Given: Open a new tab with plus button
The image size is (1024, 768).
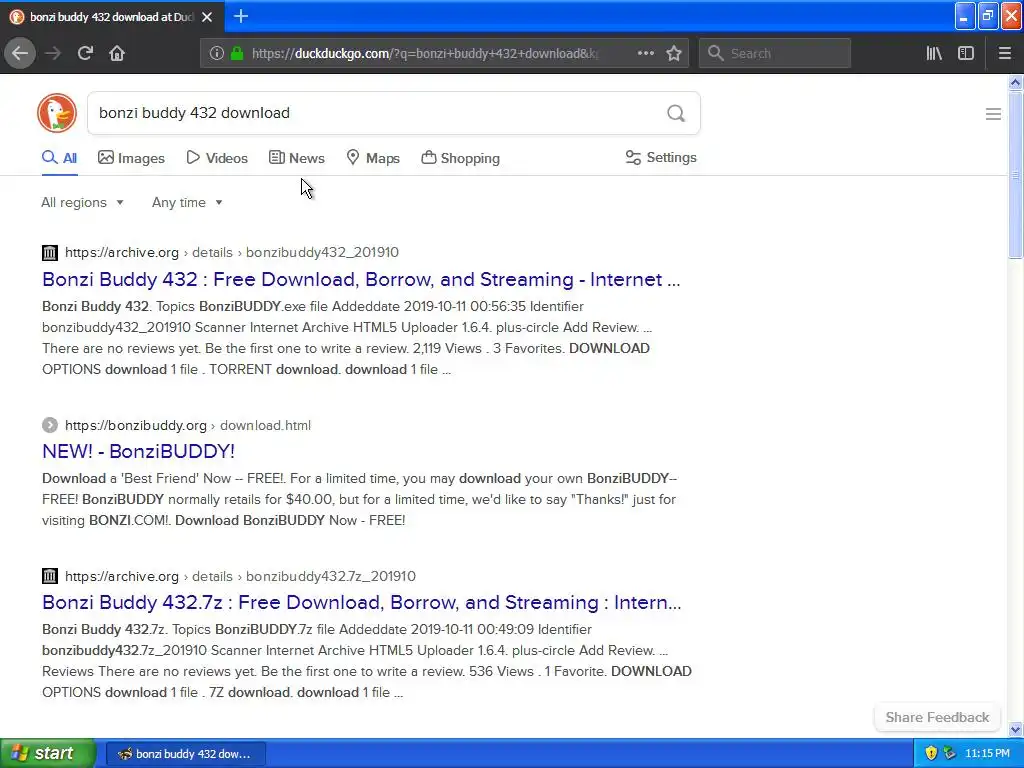Looking at the screenshot, I should 241,16.
